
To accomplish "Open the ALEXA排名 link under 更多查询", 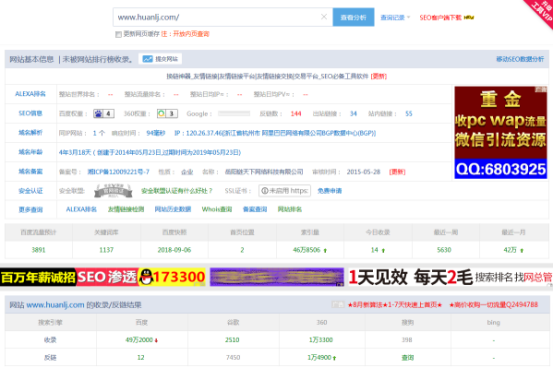I will [81, 209].
